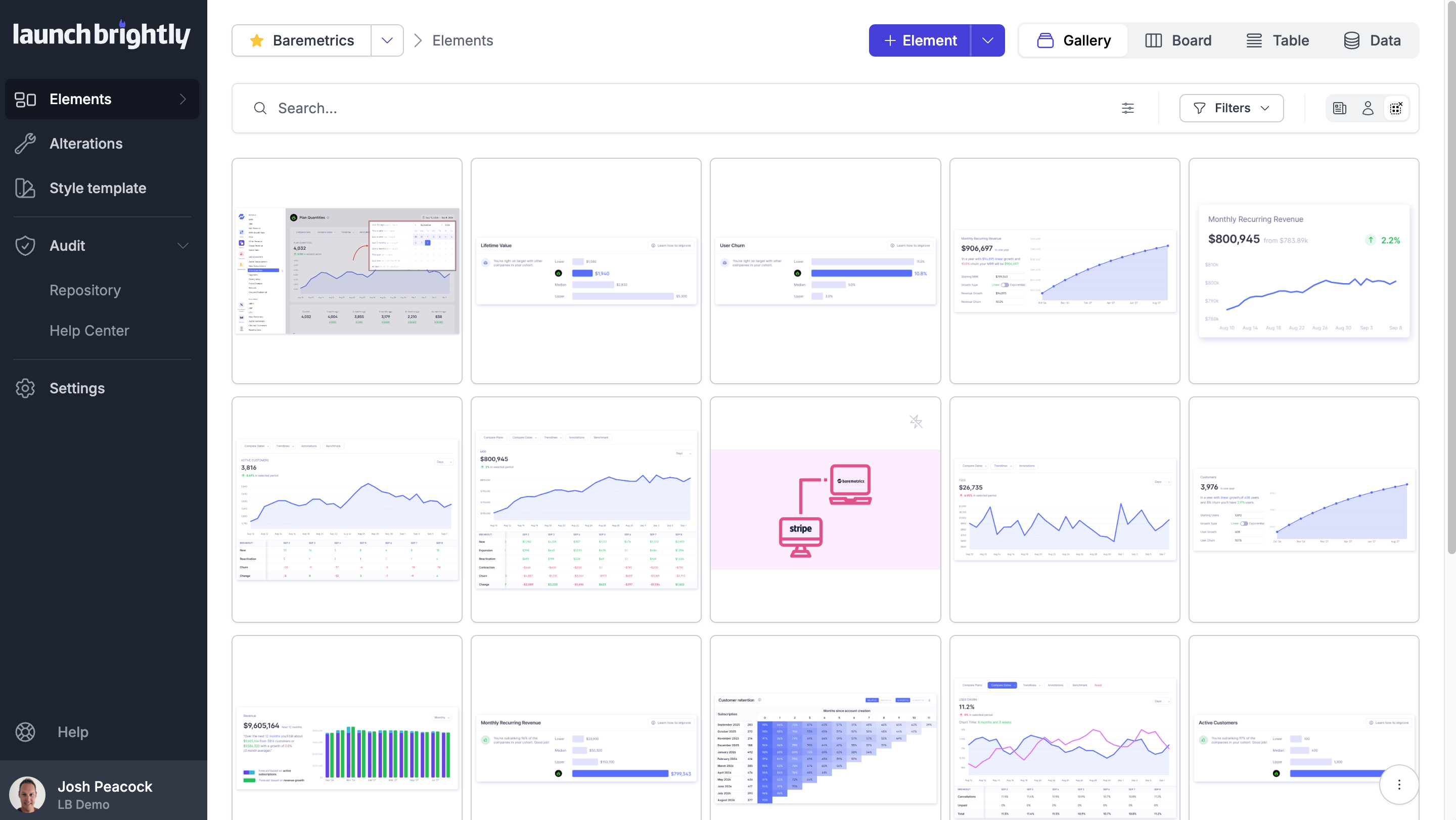Switch to the Table view tab
Viewport: 1456px width, 820px height.
pyautogui.click(x=1278, y=40)
